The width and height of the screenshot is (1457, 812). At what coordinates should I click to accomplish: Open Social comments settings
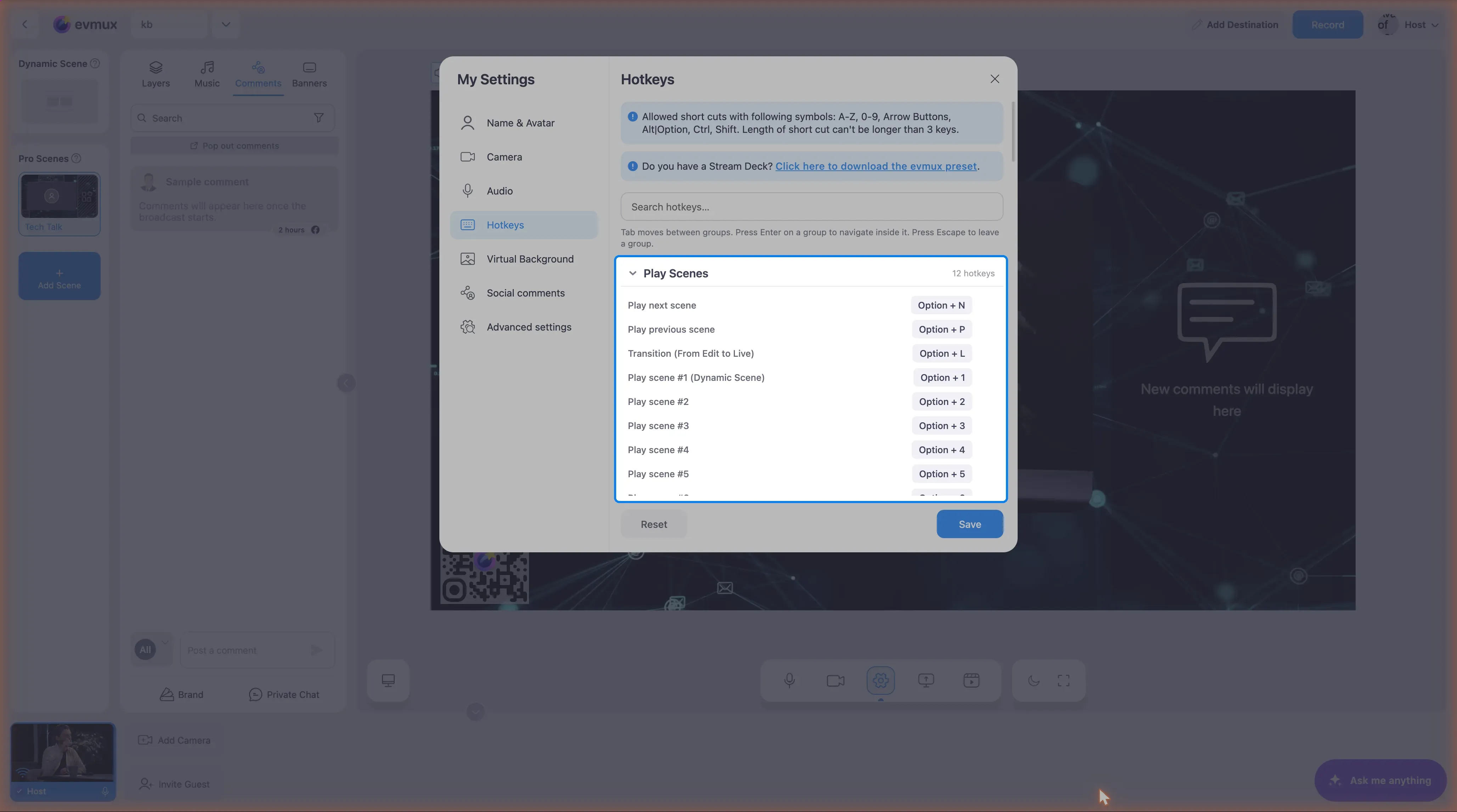[524, 292]
